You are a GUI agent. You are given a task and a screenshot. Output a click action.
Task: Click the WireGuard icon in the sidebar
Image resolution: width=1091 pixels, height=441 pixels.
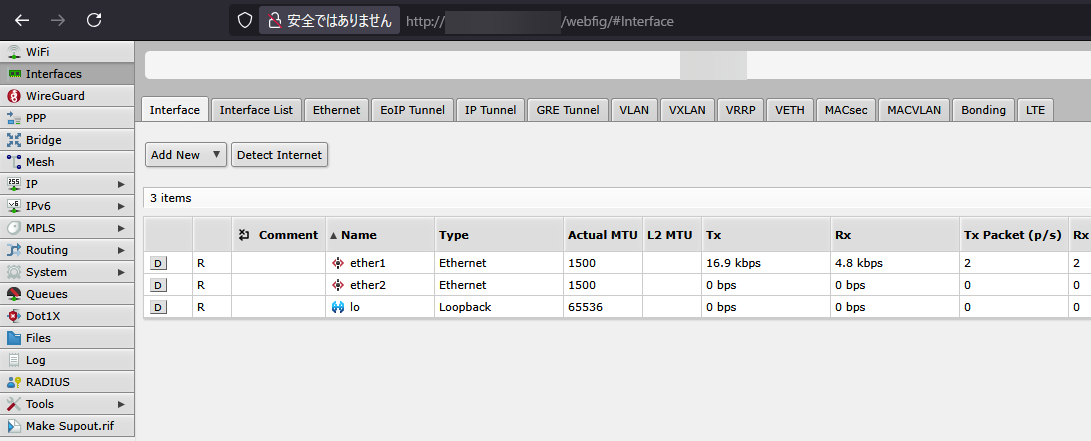tap(15, 96)
